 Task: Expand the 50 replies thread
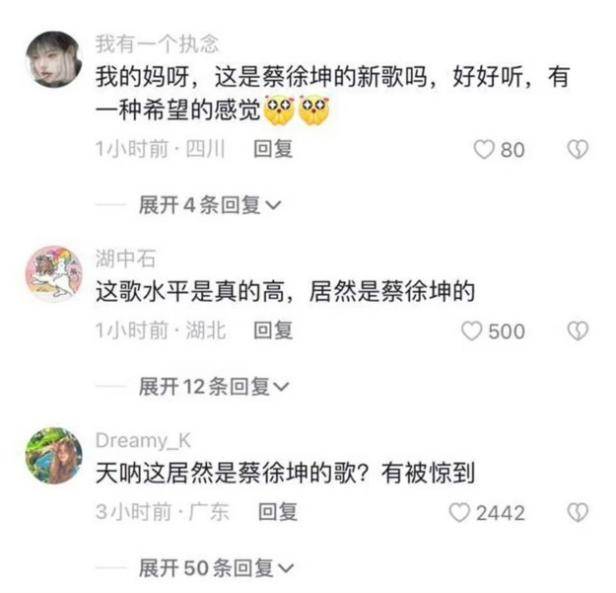[x=216, y=568]
